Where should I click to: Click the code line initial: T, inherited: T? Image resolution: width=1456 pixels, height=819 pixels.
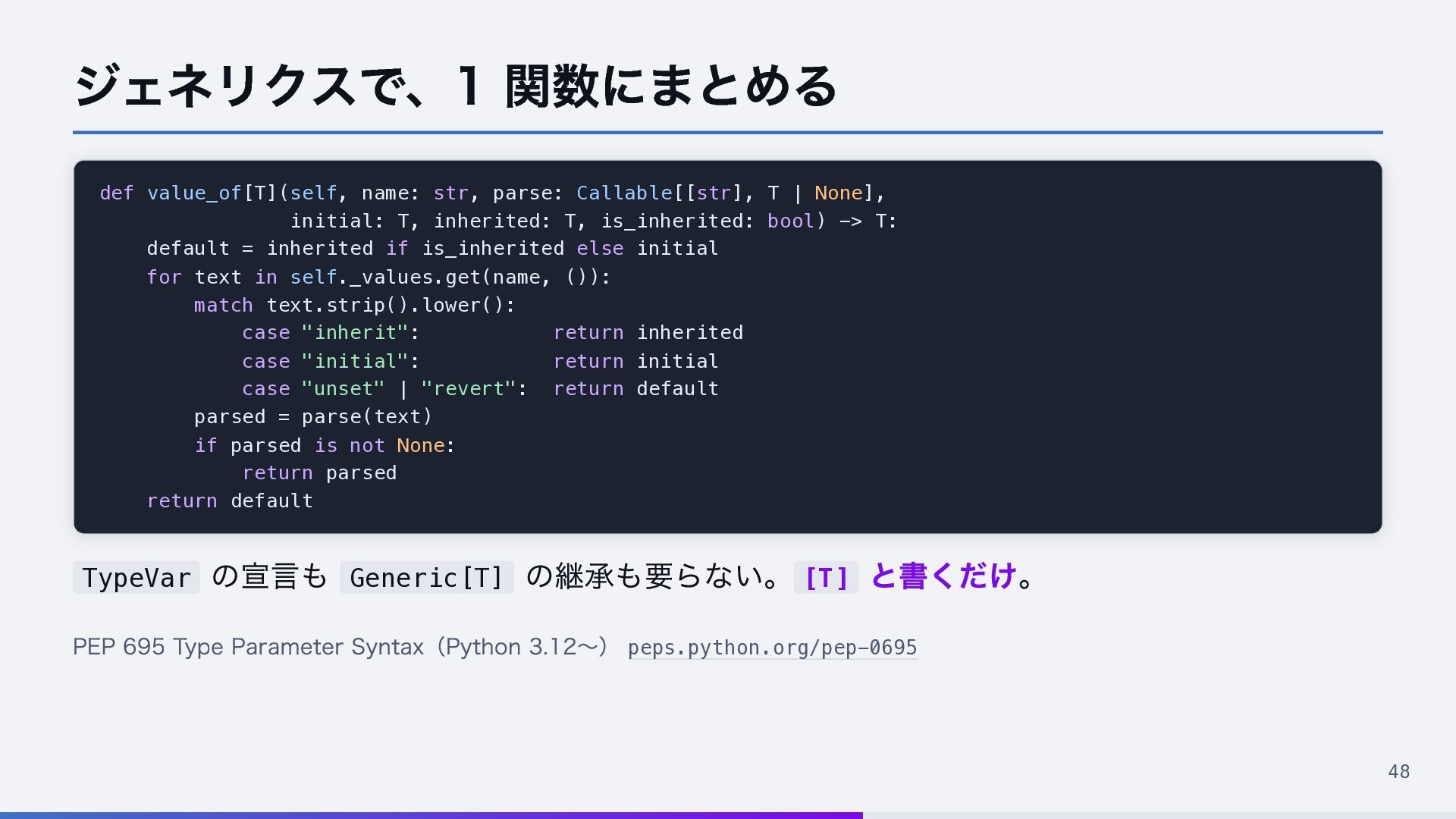click(x=594, y=221)
